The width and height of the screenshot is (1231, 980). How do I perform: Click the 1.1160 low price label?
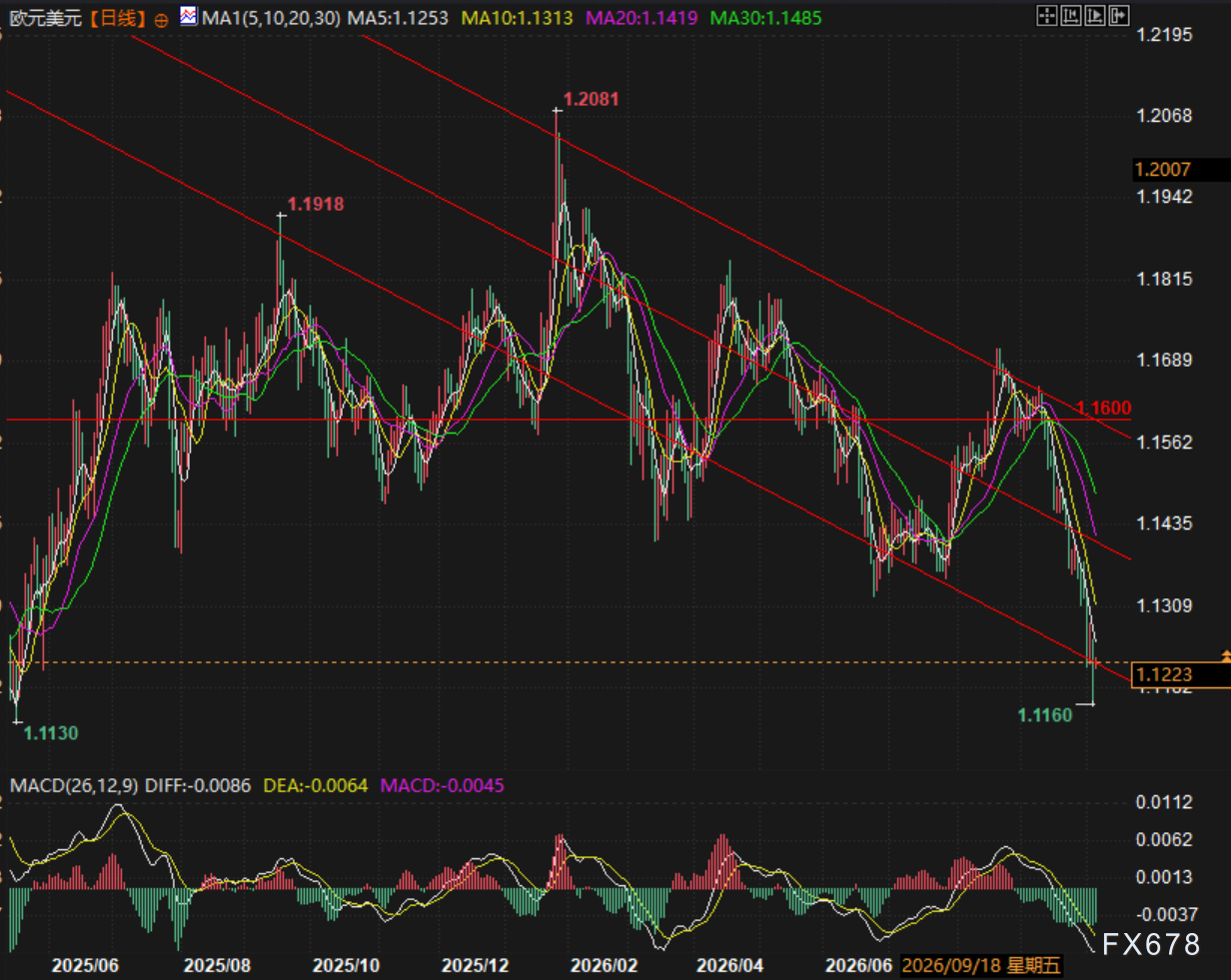coord(1044,714)
